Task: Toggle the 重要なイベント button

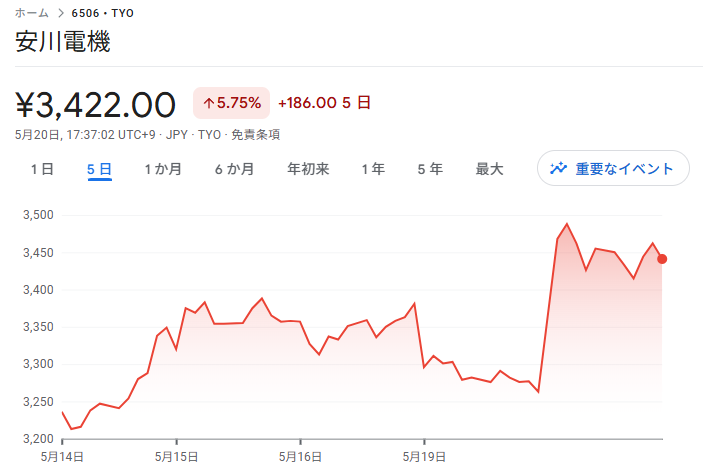Action: (613, 168)
